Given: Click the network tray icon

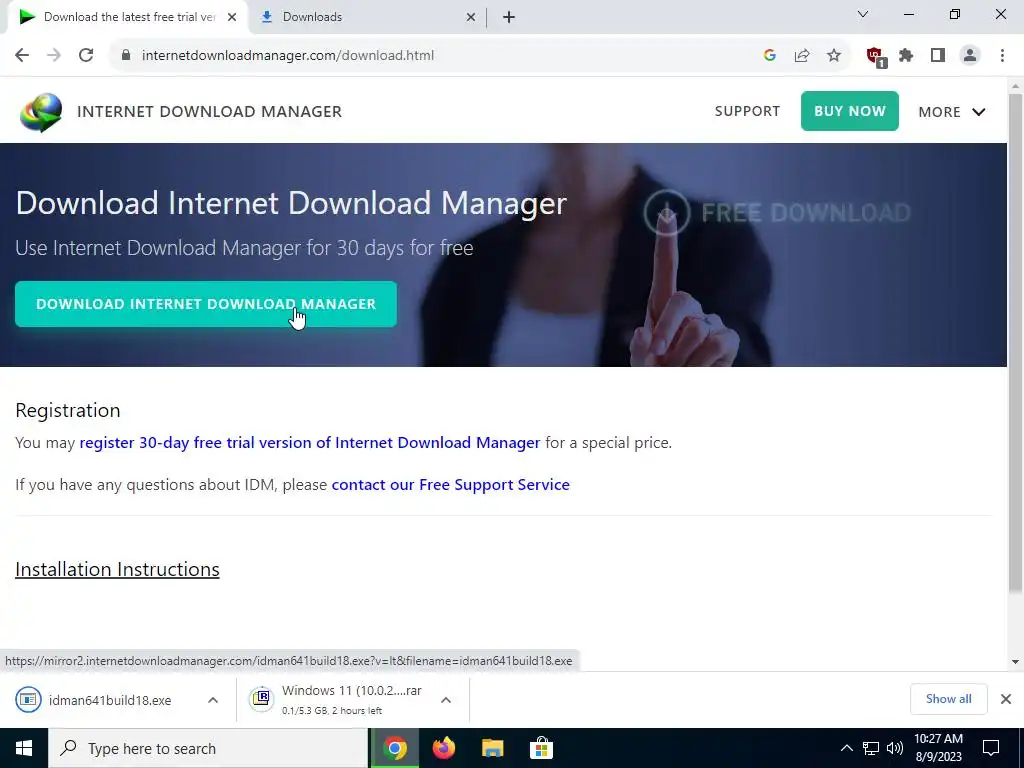Looking at the screenshot, I should 871,748.
